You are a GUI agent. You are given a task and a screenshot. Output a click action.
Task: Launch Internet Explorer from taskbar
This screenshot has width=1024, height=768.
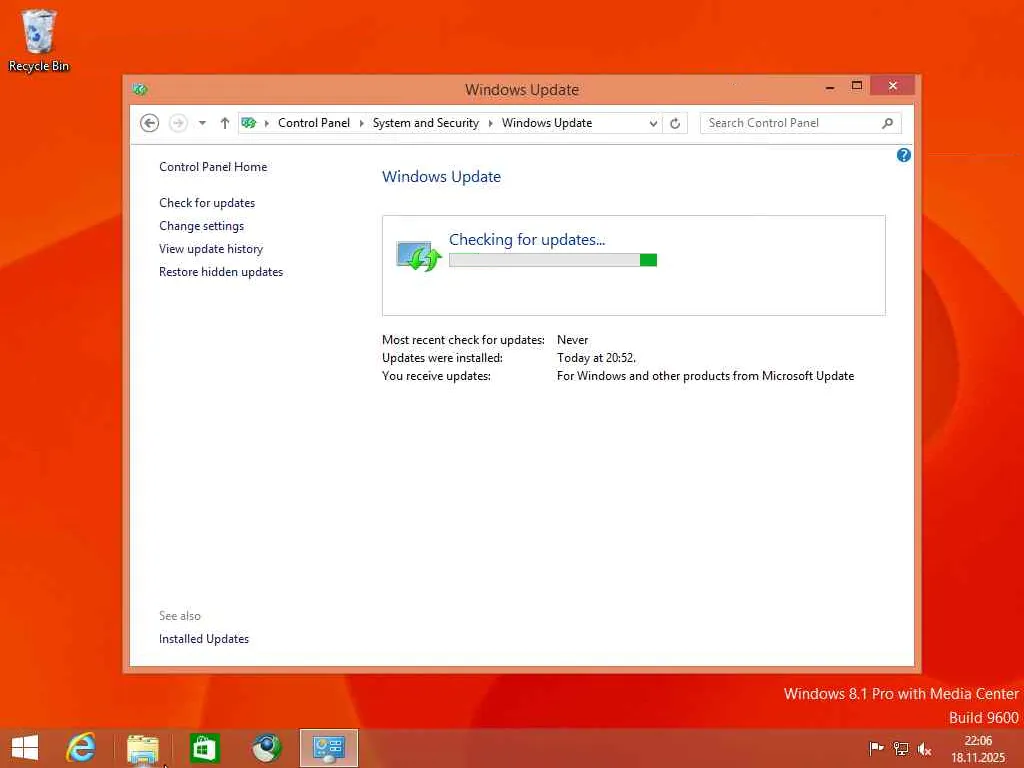click(81, 748)
